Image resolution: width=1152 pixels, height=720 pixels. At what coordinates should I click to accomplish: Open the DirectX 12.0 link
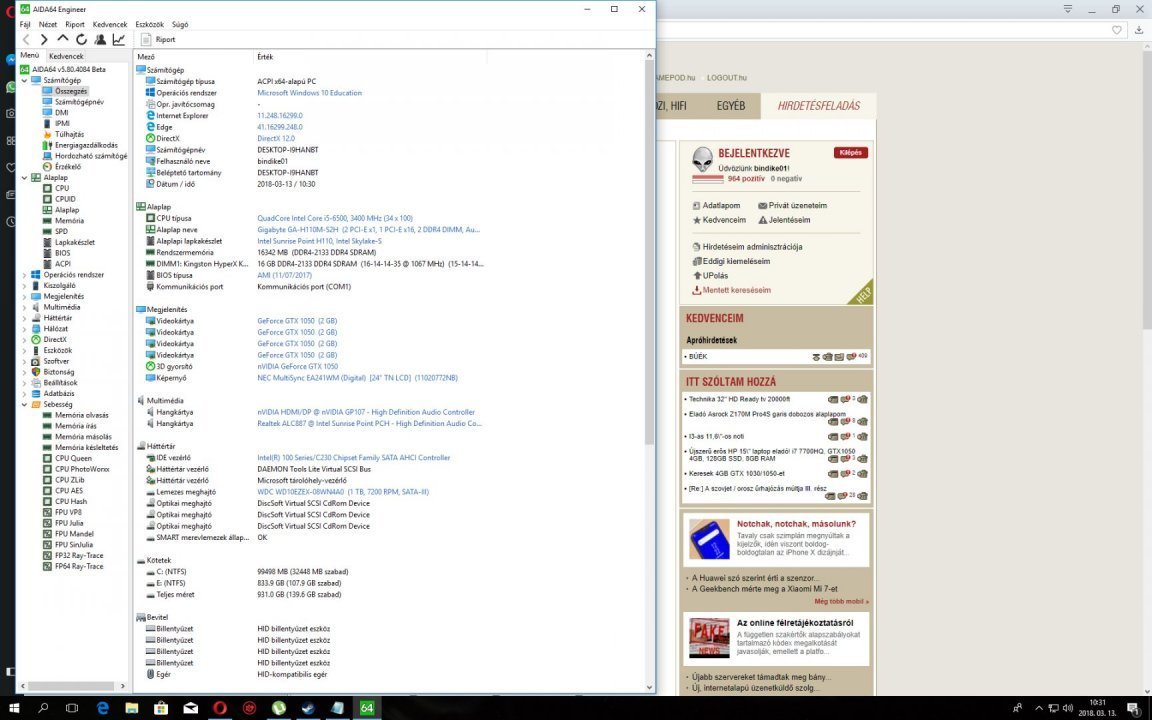[x=276, y=138]
